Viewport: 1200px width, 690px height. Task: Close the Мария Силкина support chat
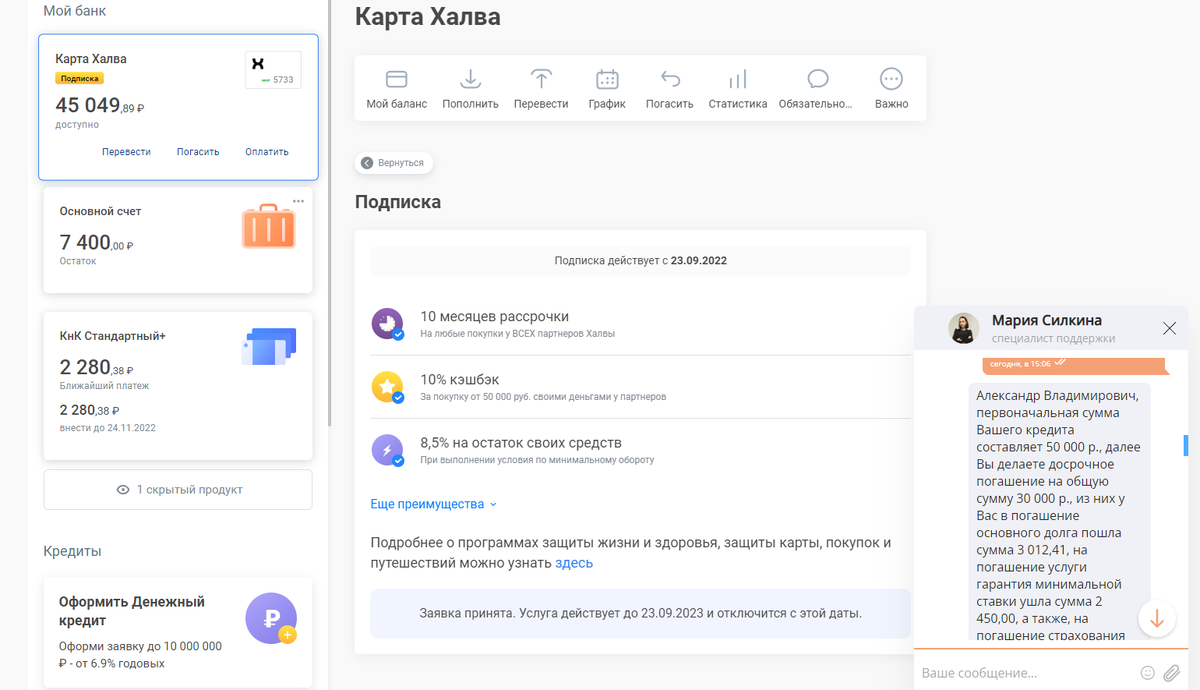(x=1170, y=328)
